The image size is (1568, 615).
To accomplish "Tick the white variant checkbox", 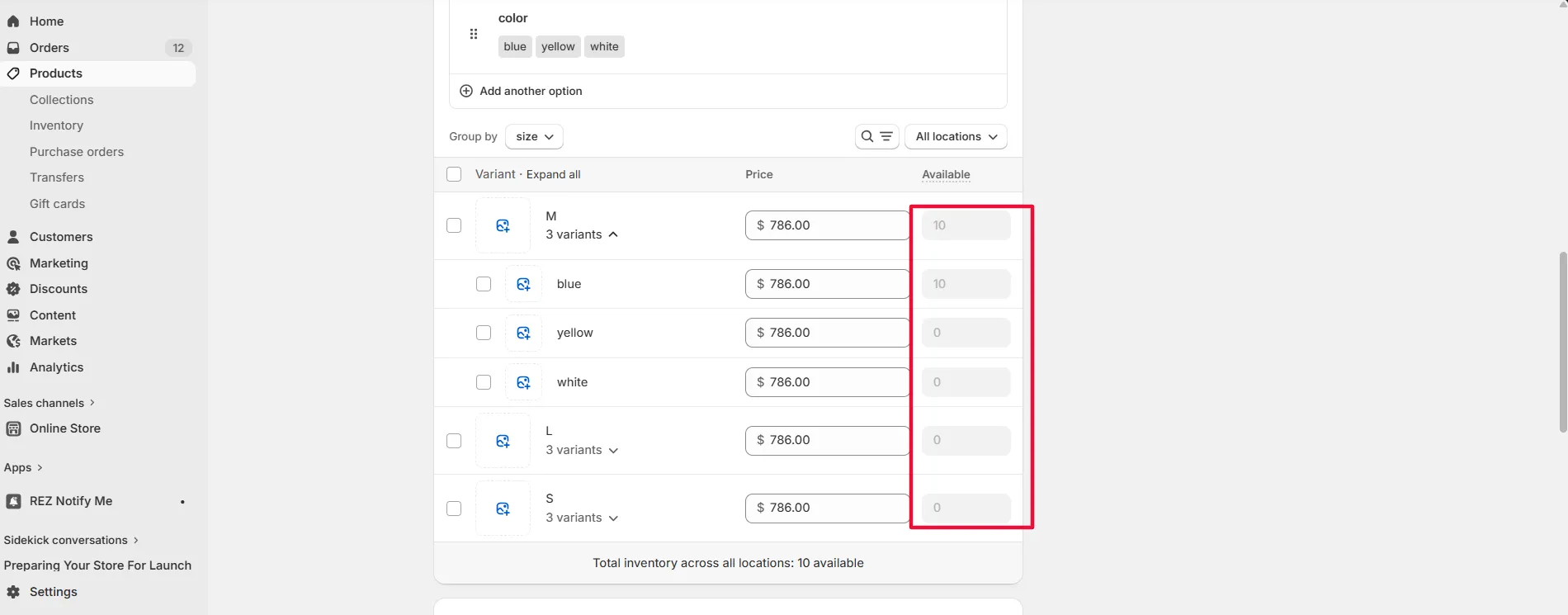I will [x=484, y=382].
